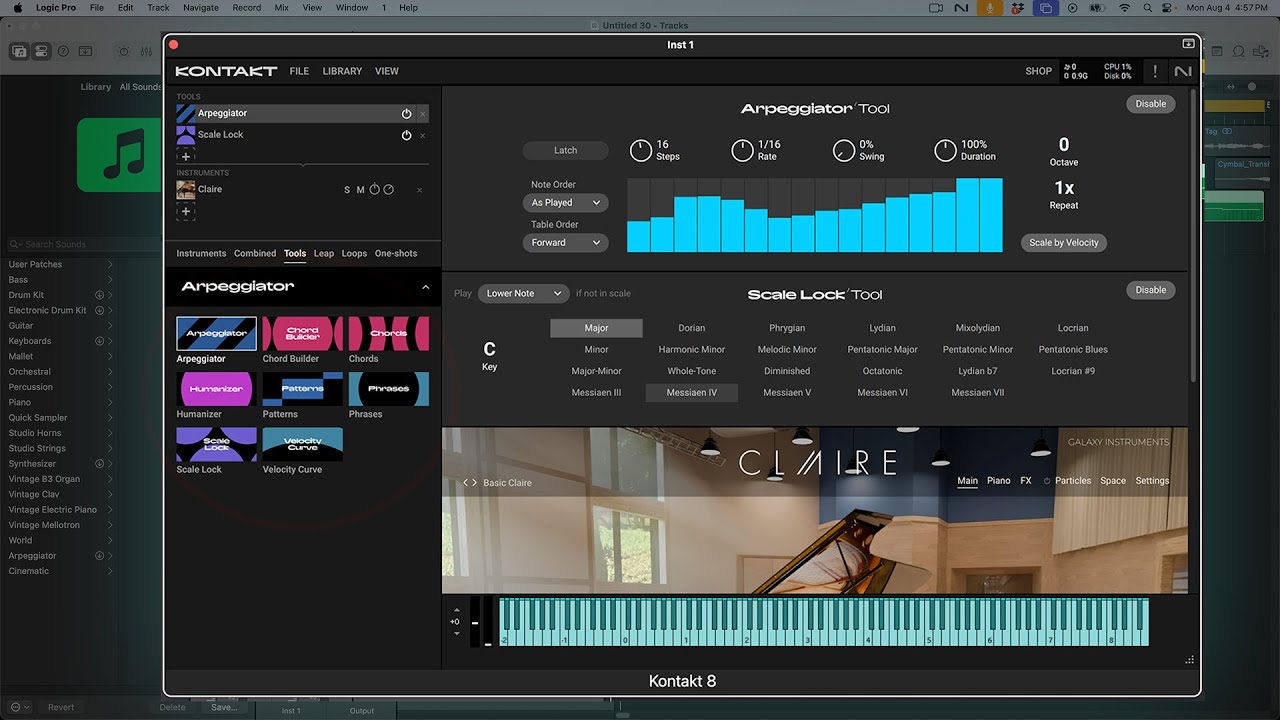Click the Rate knob
Image resolution: width=1280 pixels, height=720 pixels.
pyautogui.click(x=742, y=151)
